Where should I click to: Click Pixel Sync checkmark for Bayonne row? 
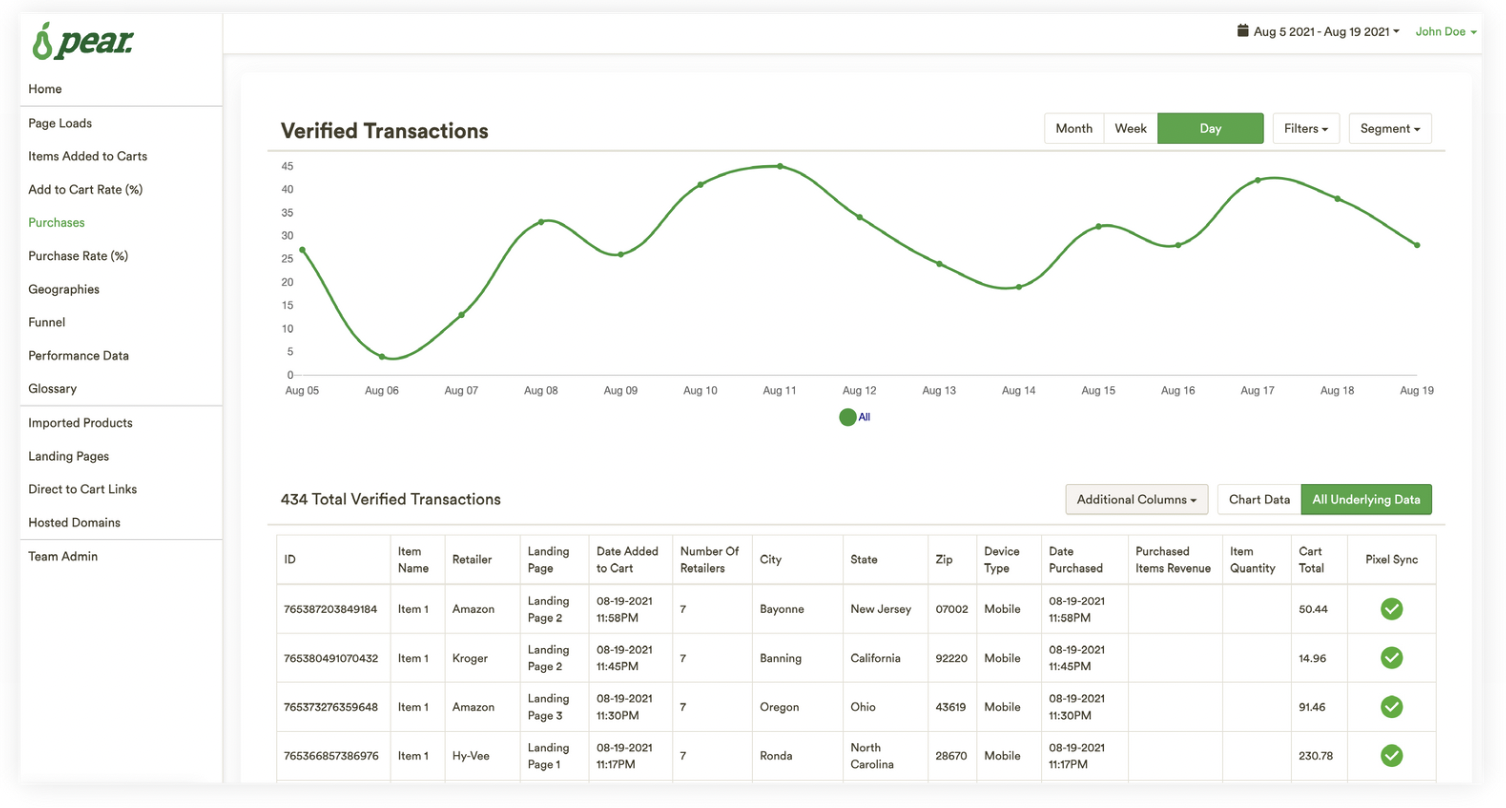point(1391,609)
